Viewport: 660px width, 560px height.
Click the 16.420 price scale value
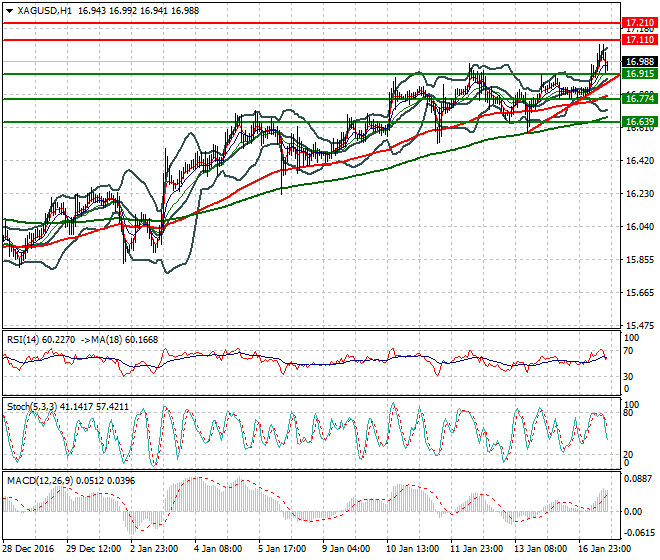tap(640, 160)
